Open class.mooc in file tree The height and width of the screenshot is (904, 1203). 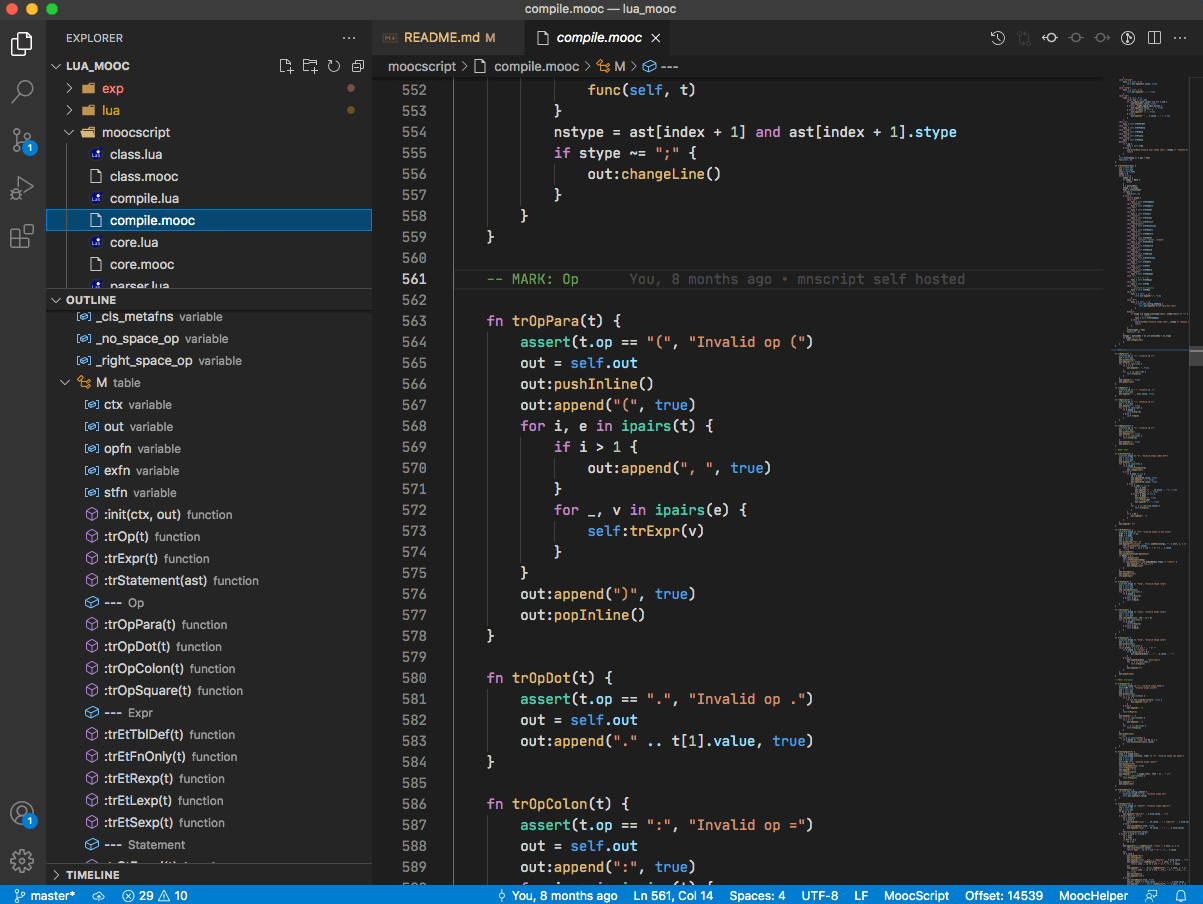tap(144, 176)
